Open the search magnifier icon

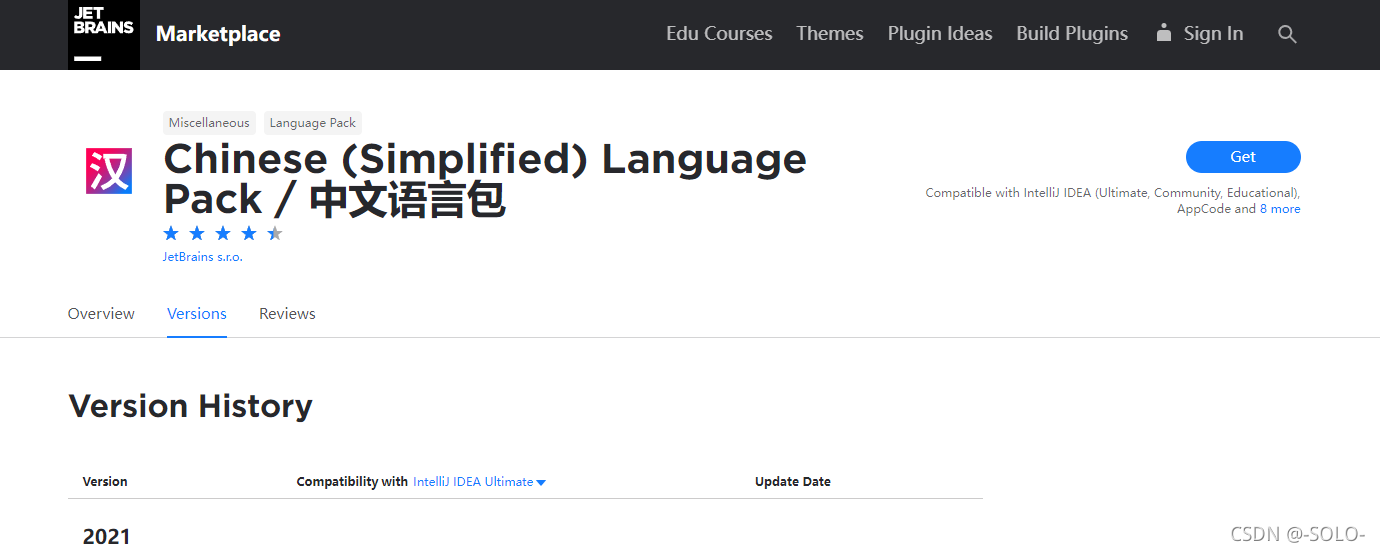(1287, 34)
